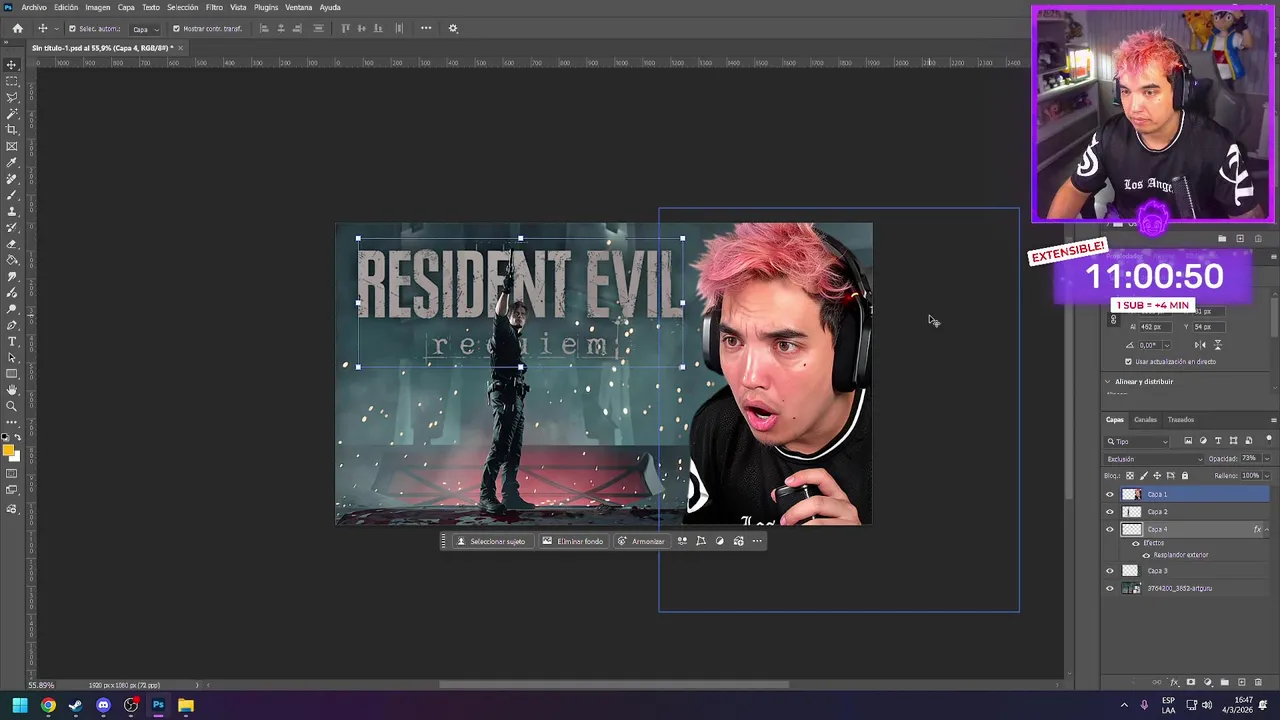Select the Brush tool

12,195
